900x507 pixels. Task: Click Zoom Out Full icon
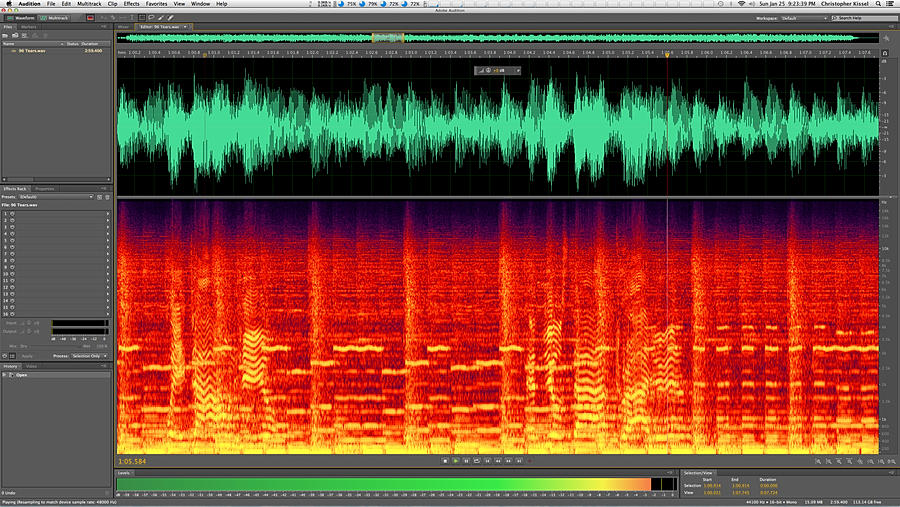click(860, 461)
